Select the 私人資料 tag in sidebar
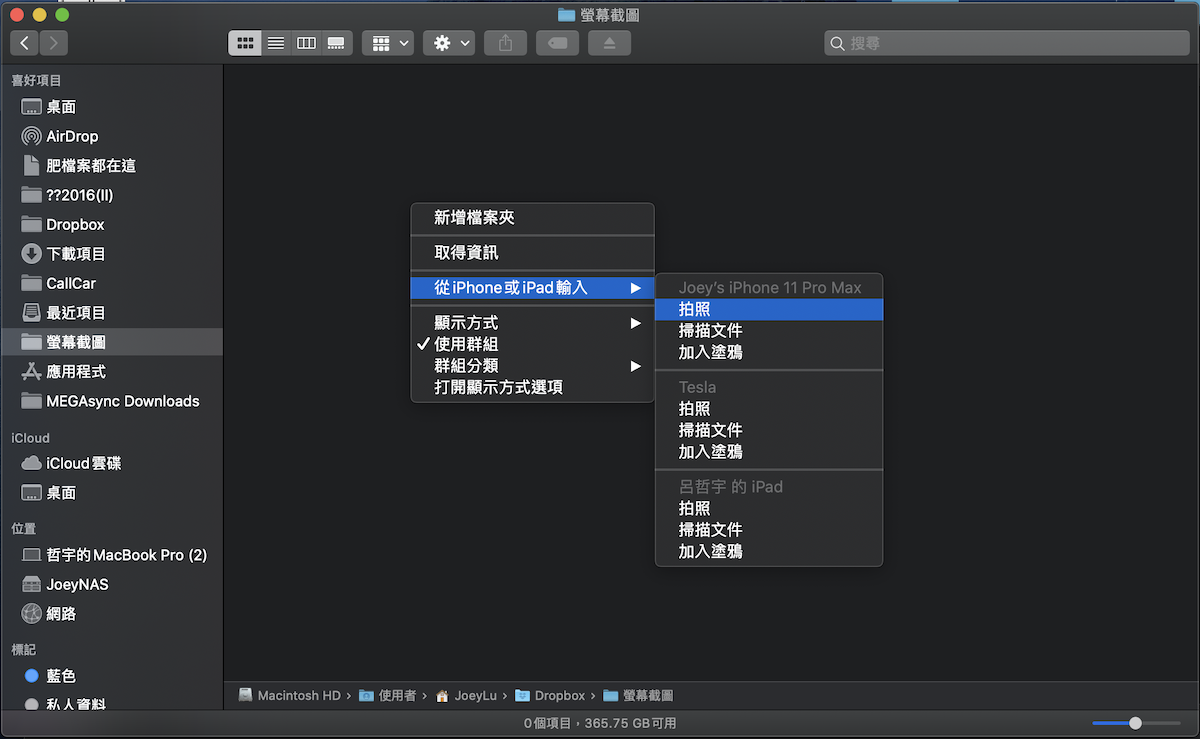1200x739 pixels. point(111,704)
